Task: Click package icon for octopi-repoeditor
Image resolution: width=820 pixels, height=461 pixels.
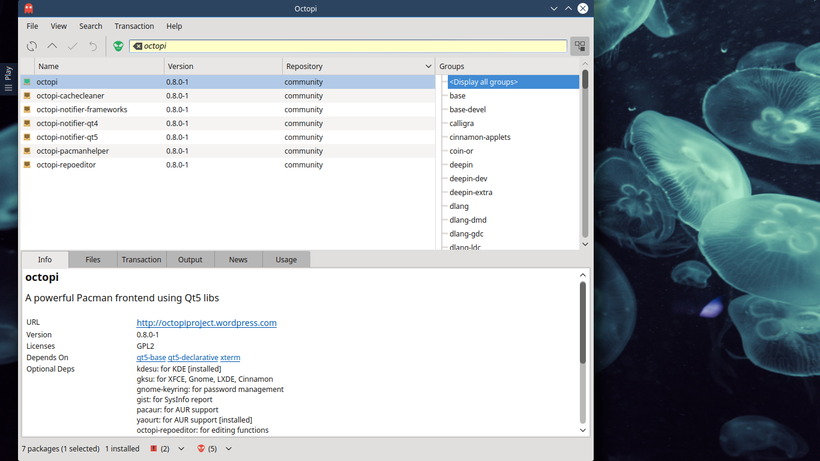Action: point(27,165)
